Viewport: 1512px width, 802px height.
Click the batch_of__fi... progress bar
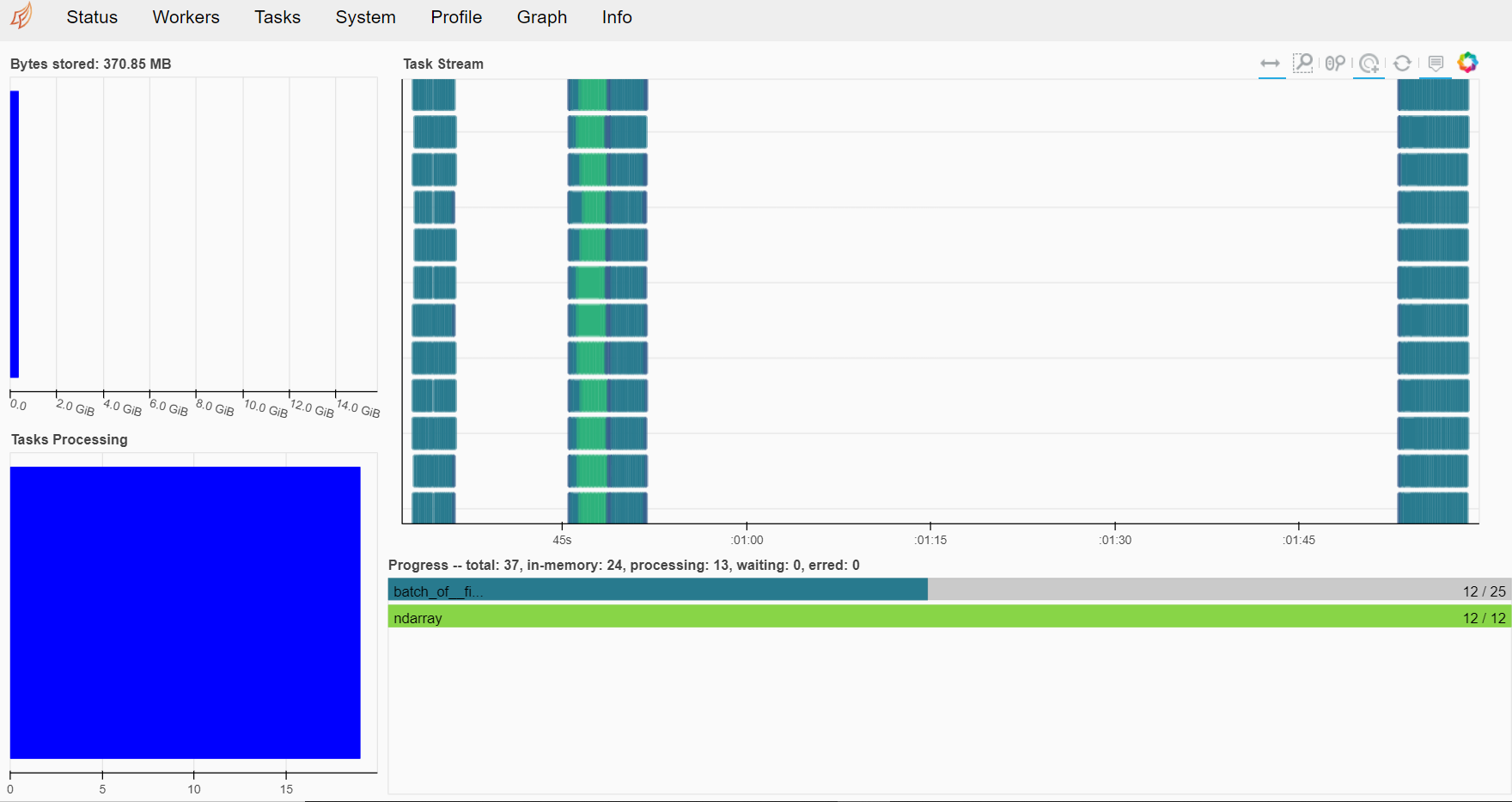coord(657,590)
